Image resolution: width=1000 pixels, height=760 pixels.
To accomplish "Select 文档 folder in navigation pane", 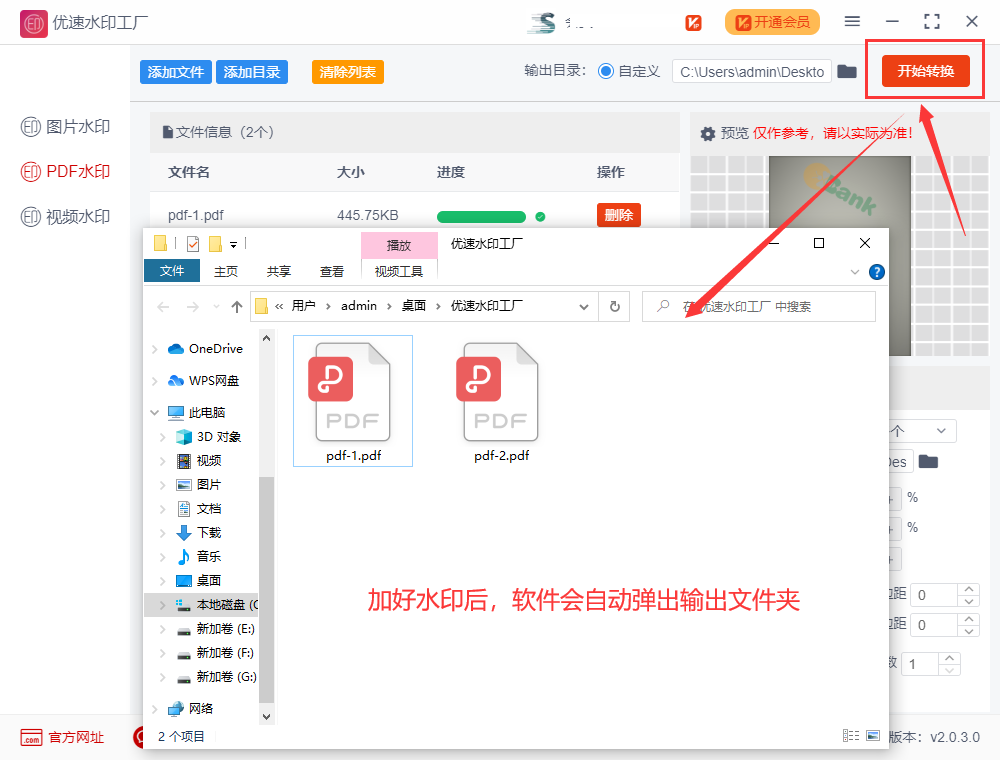I will click(198, 509).
